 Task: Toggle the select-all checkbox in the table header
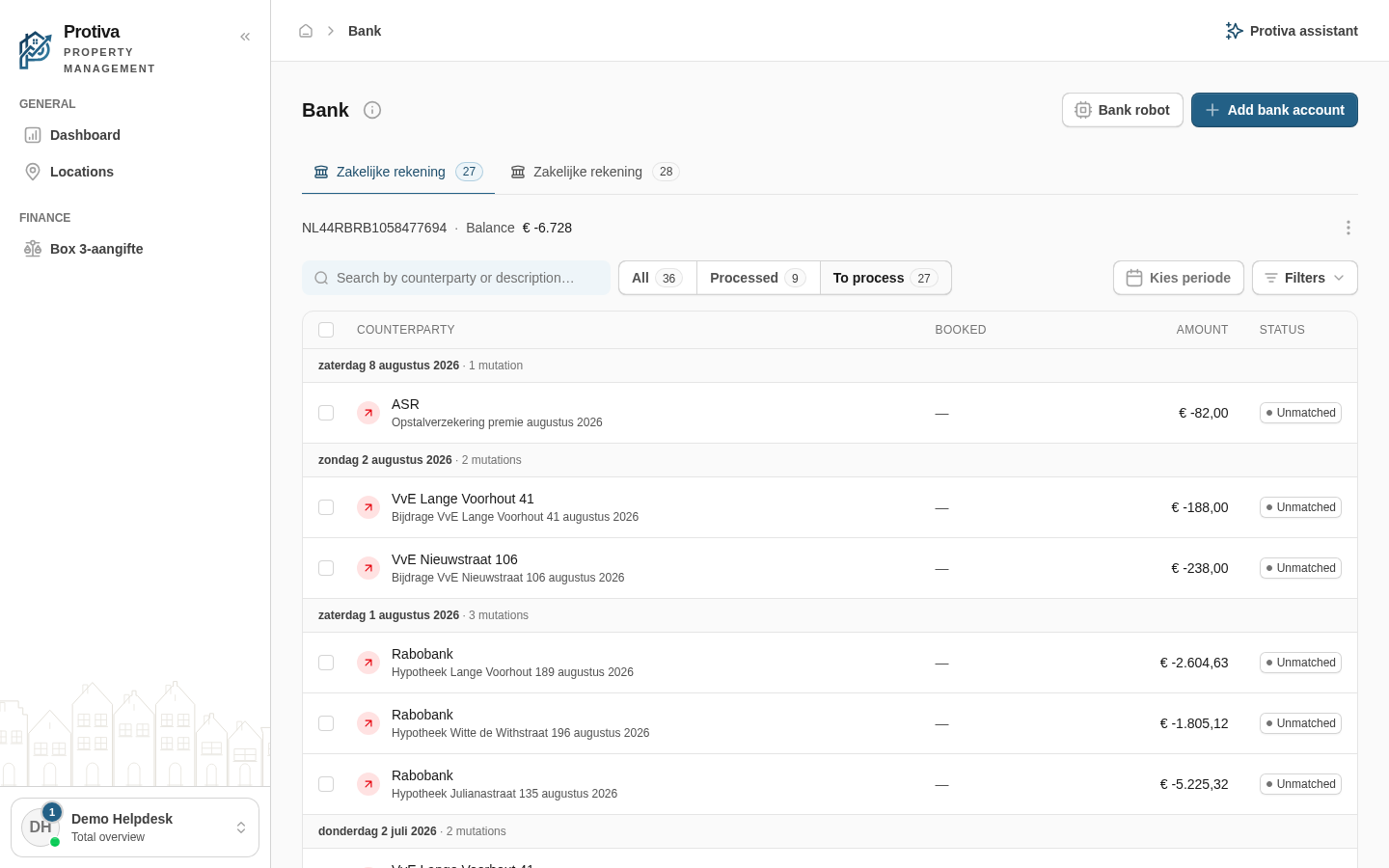[x=326, y=330]
